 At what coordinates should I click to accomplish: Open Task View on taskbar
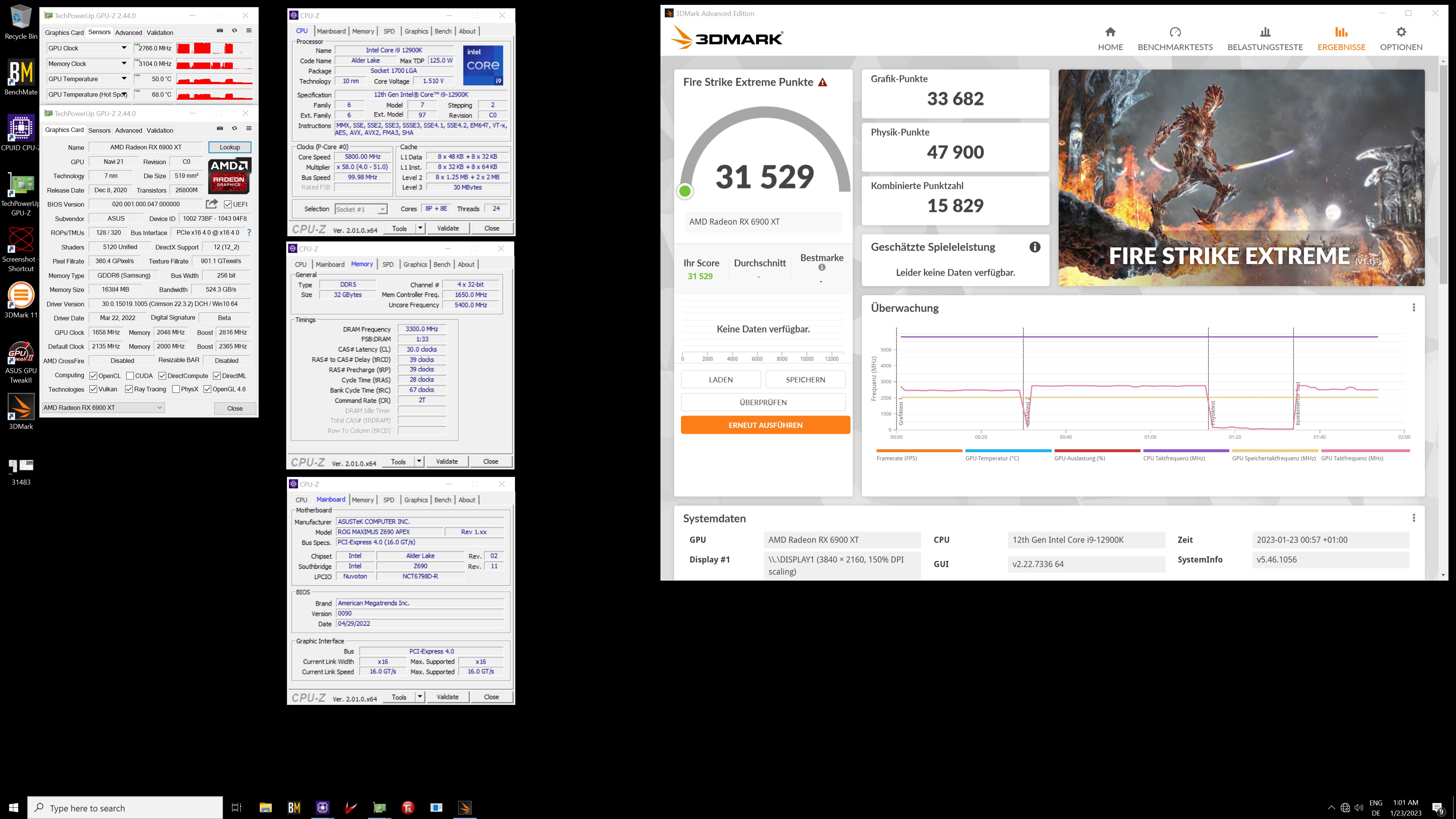point(237,808)
